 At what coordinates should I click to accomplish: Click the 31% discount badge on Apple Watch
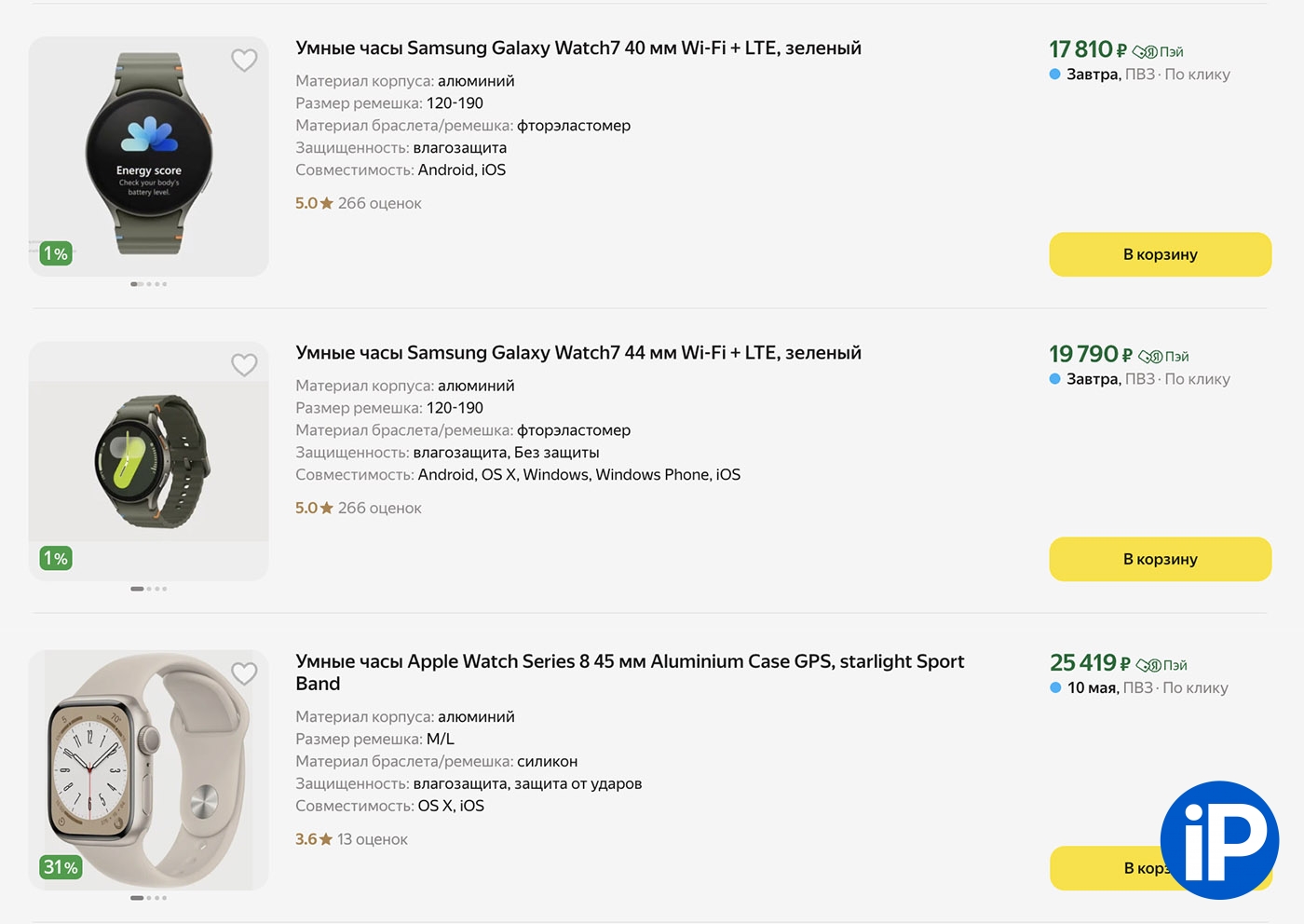[x=61, y=867]
